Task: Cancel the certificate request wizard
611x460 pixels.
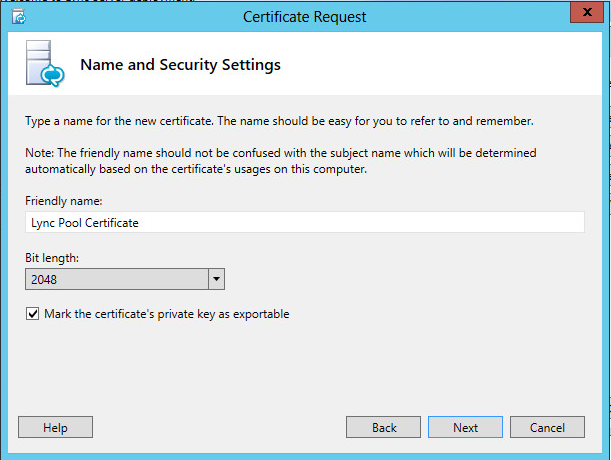Action: pyautogui.click(x=547, y=427)
